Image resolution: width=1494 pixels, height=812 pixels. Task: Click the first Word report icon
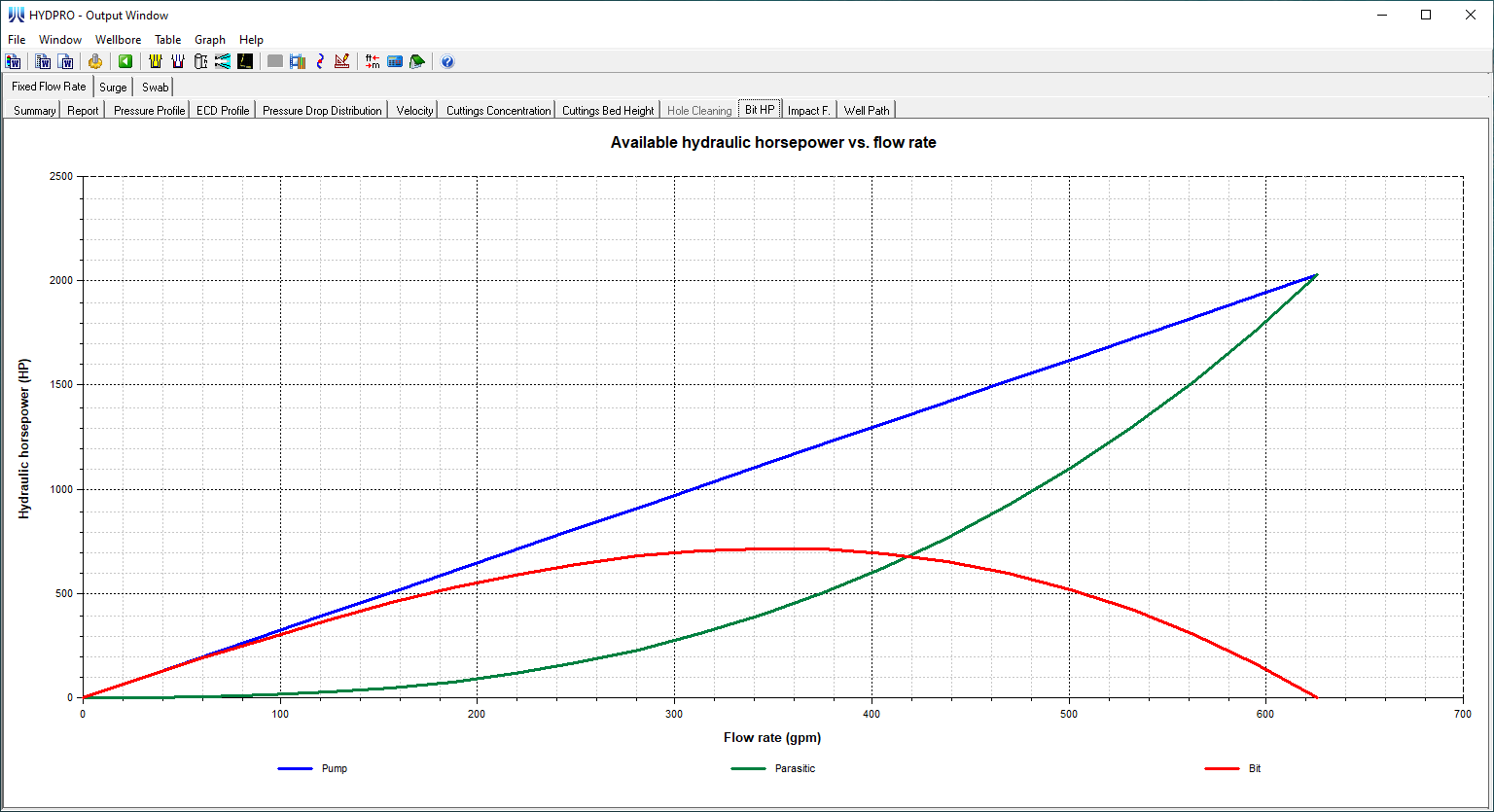[x=14, y=61]
